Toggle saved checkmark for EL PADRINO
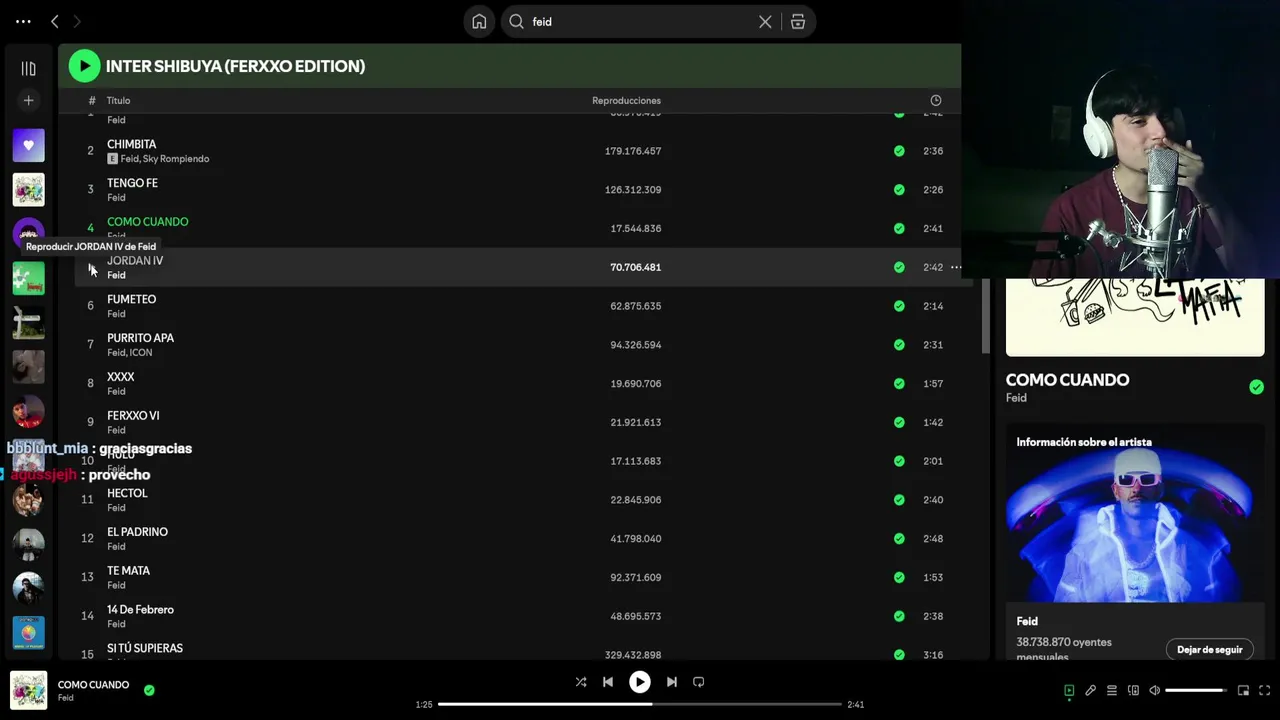Screen dimensions: 1280x720 tap(899, 539)
